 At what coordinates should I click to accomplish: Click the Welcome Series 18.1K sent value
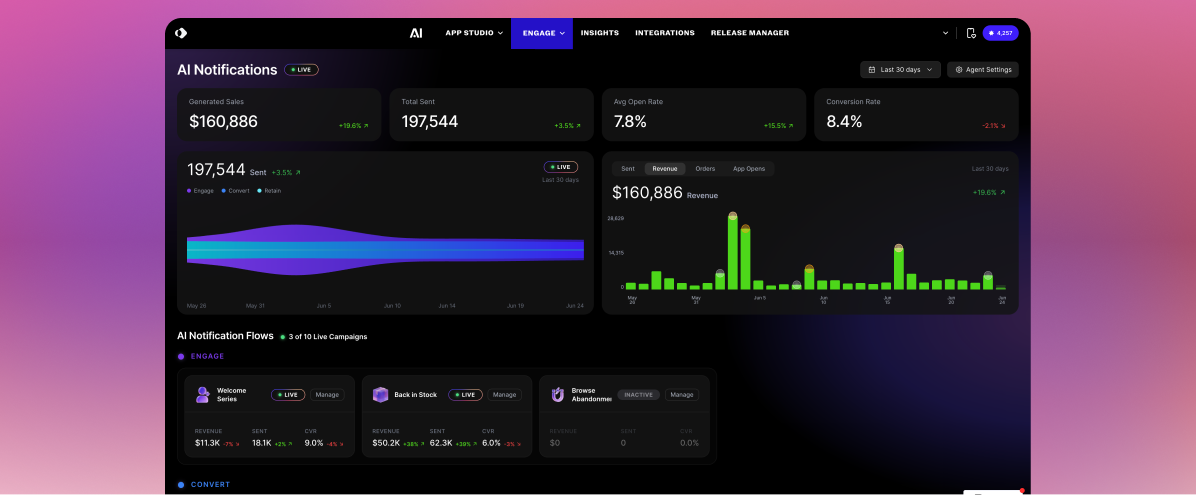pyautogui.click(x=262, y=443)
